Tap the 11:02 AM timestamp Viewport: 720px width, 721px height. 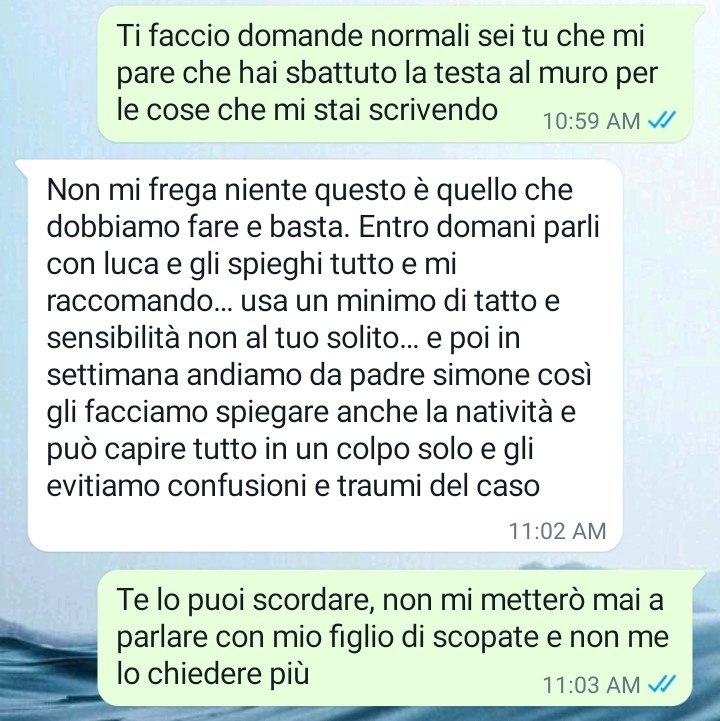click(557, 531)
